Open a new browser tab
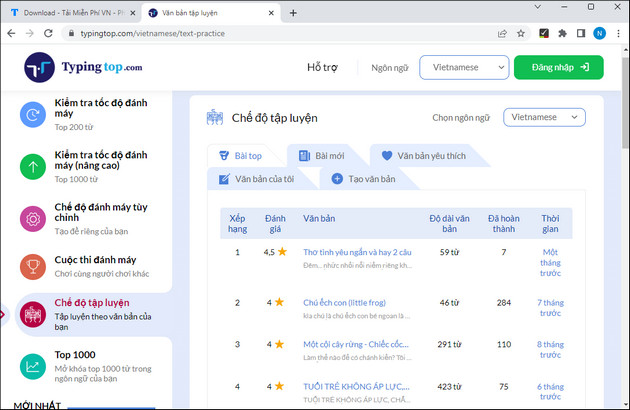Screen dimensions: 630x410 click(293, 12)
